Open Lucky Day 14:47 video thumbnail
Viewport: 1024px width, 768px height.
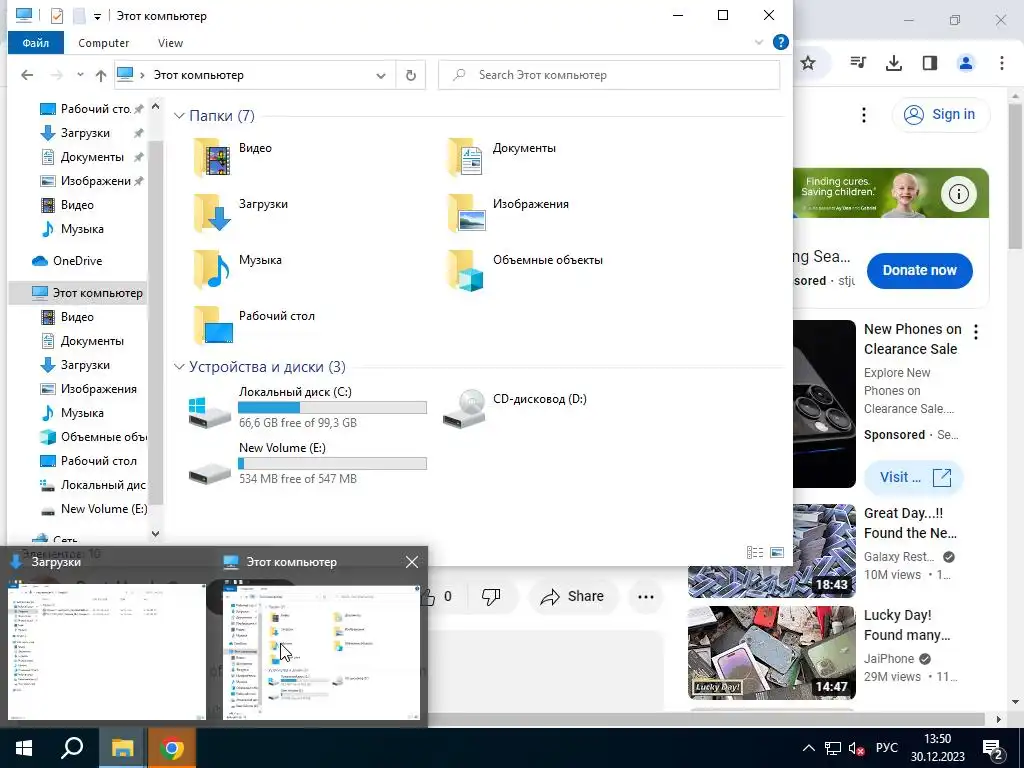tap(772, 652)
